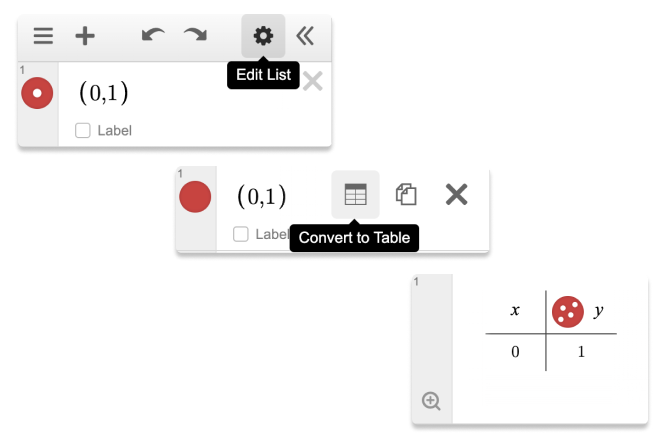Open the hamburger menu in the toolbar

43,36
